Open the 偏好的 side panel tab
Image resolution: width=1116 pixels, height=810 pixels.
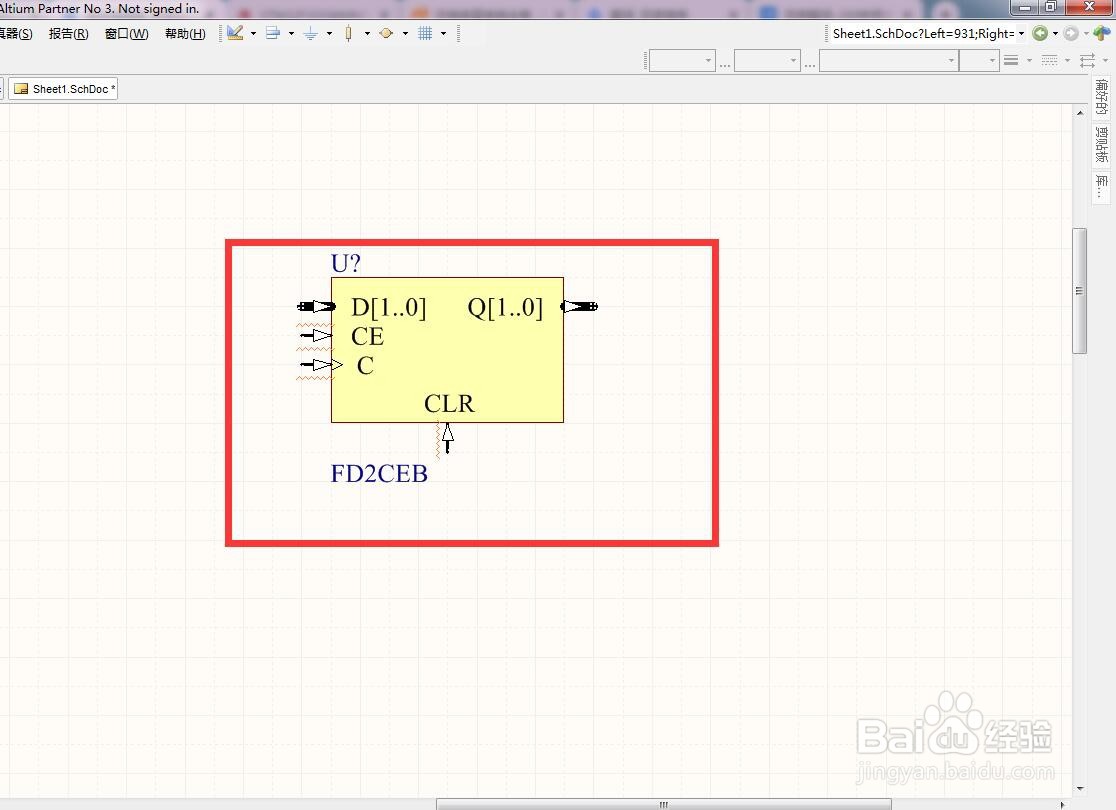point(1102,98)
